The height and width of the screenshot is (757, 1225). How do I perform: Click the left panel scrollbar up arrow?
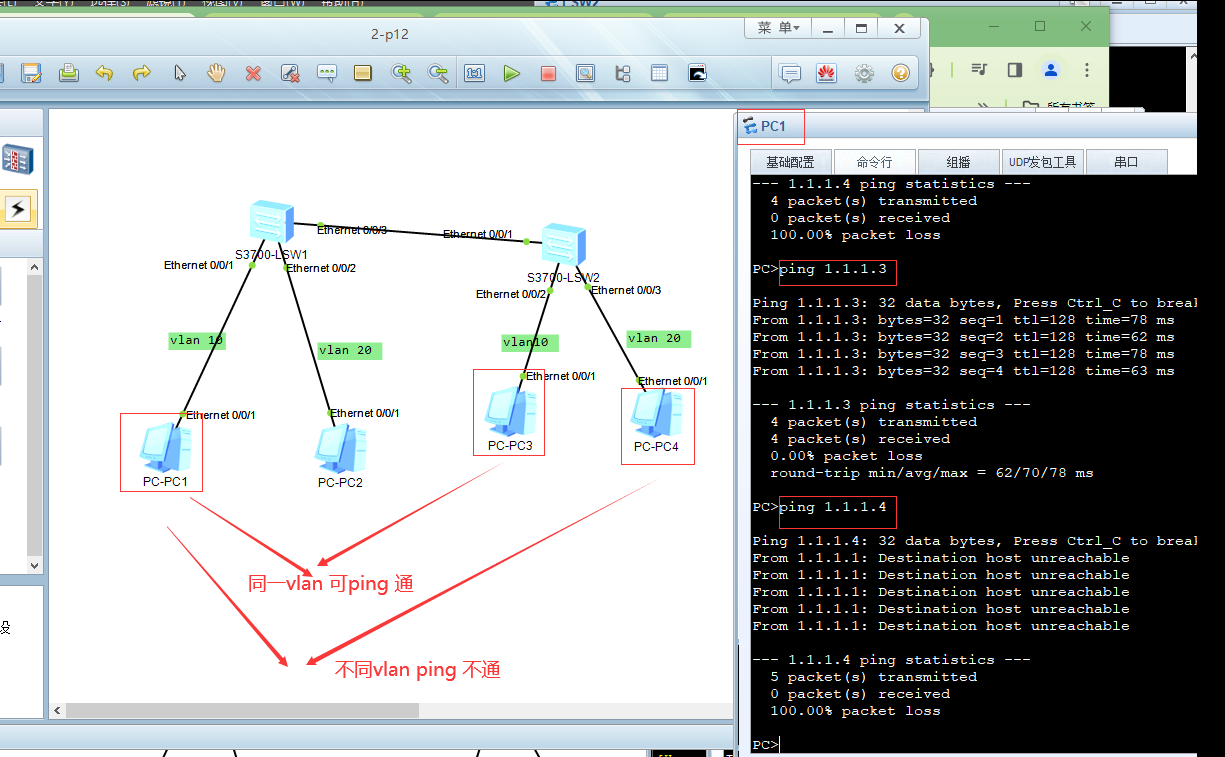pyautogui.click(x=34, y=267)
